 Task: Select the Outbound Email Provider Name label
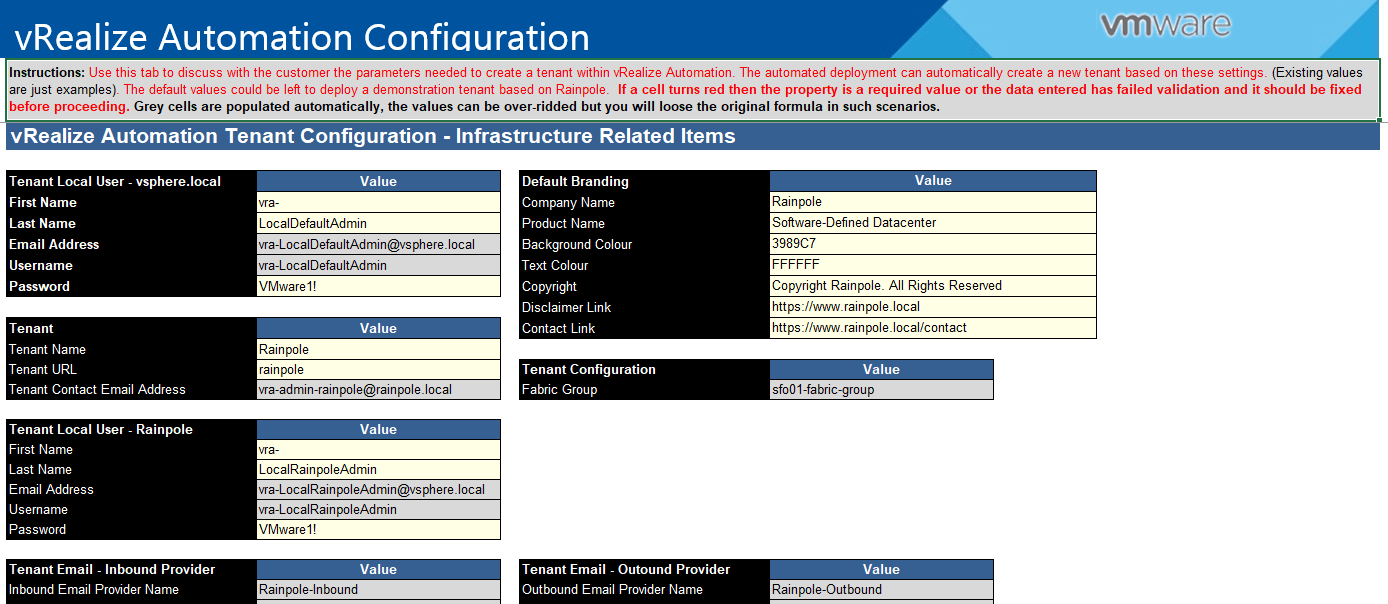click(645, 590)
